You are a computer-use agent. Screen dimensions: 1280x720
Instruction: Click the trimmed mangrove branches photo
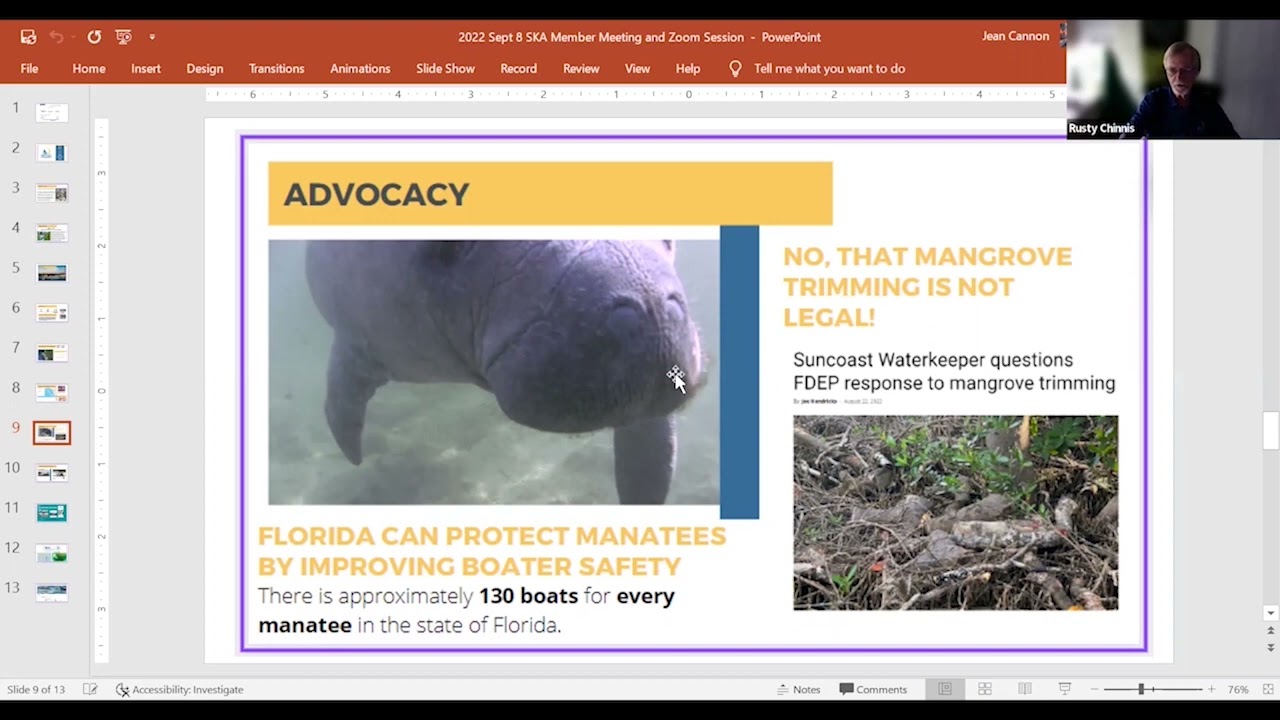click(956, 512)
